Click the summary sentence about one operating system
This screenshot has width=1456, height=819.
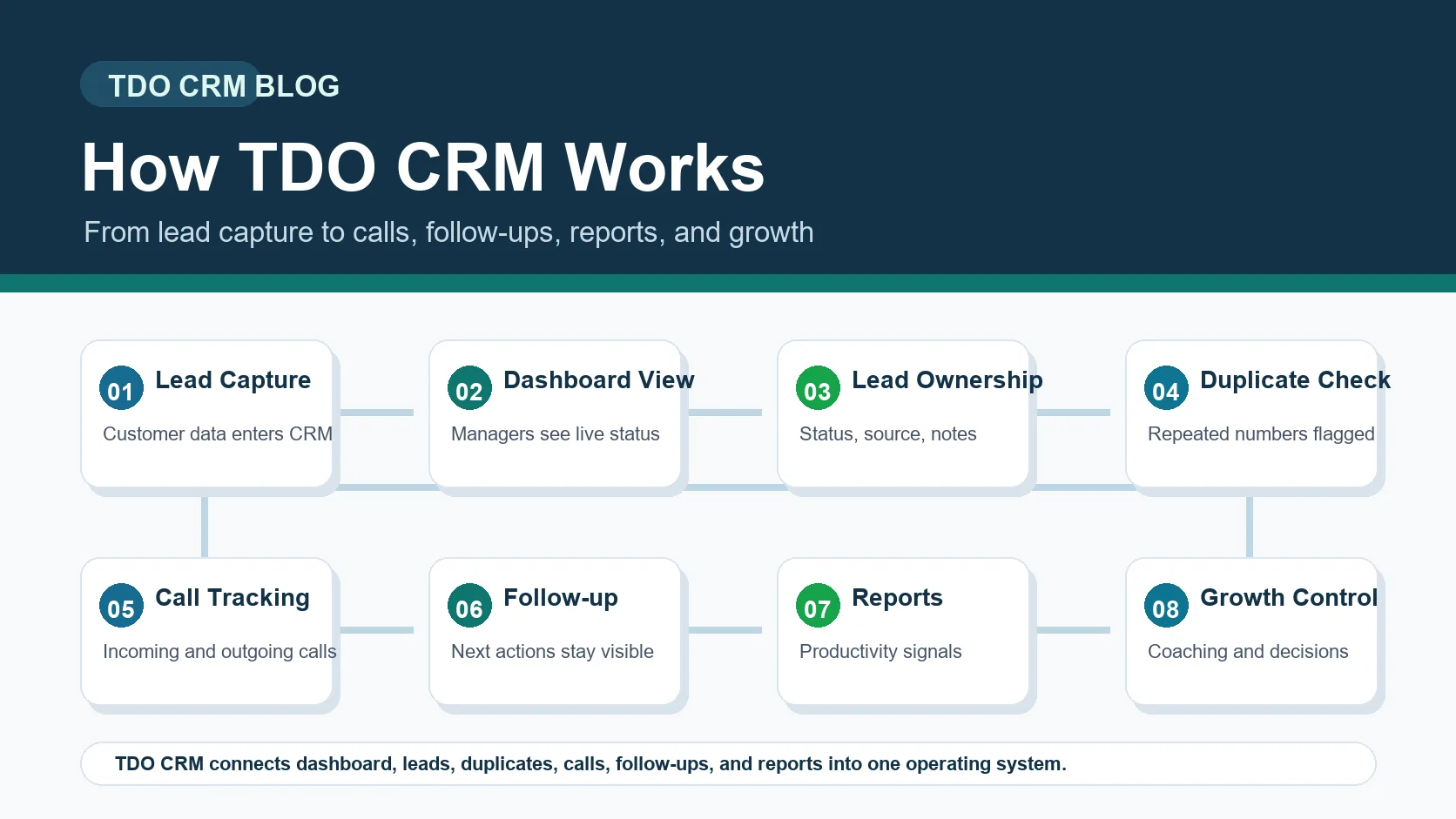[x=590, y=764]
